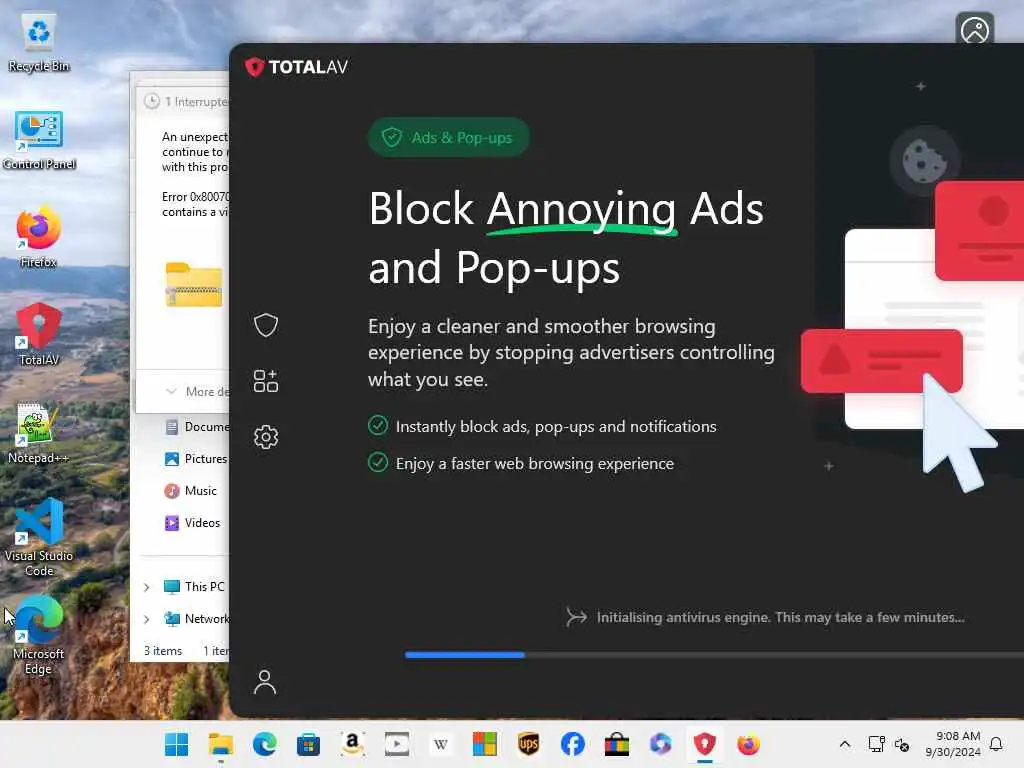Open the Windows Start menu
The width and height of the screenshot is (1024, 768).
176,744
